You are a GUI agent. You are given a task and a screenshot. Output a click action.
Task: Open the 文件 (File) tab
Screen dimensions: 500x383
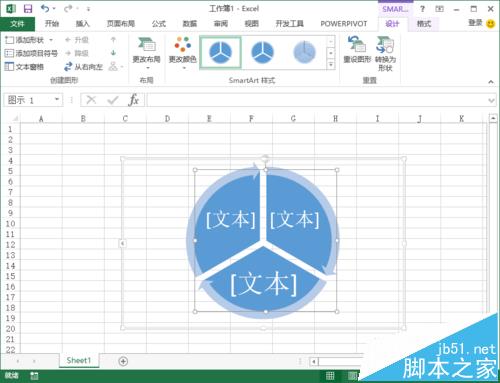17,24
